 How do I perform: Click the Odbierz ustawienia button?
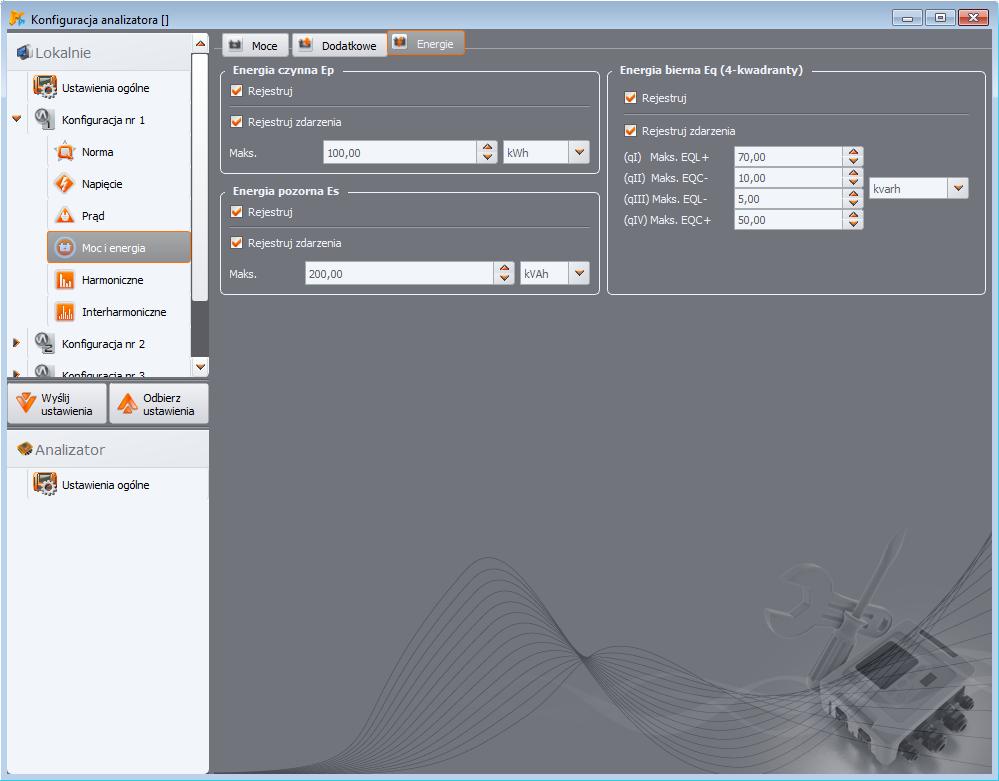tap(159, 404)
